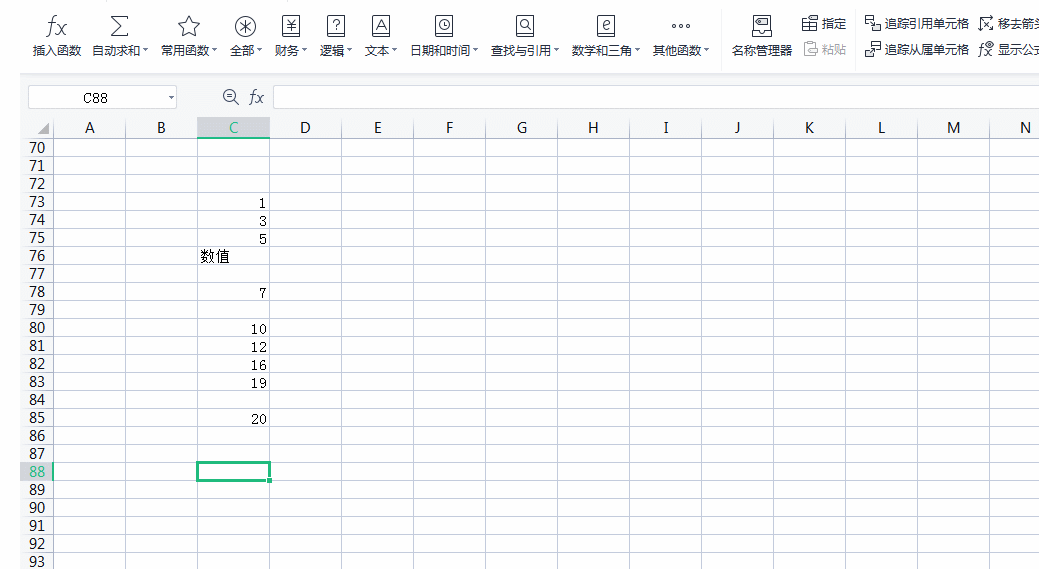Select row 73 header
This screenshot has width=1039, height=569.
[x=37, y=202]
